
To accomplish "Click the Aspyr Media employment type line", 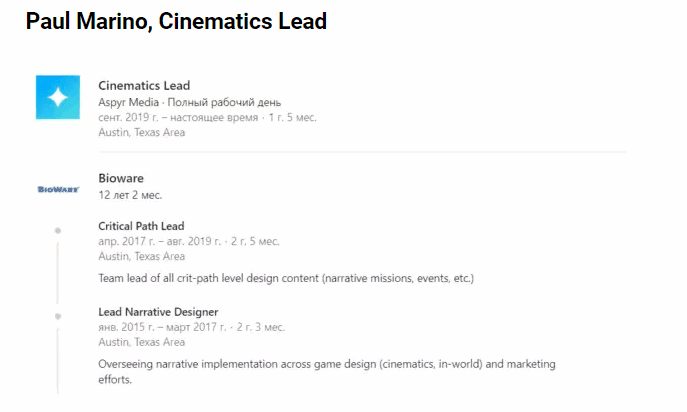I will 189,102.
